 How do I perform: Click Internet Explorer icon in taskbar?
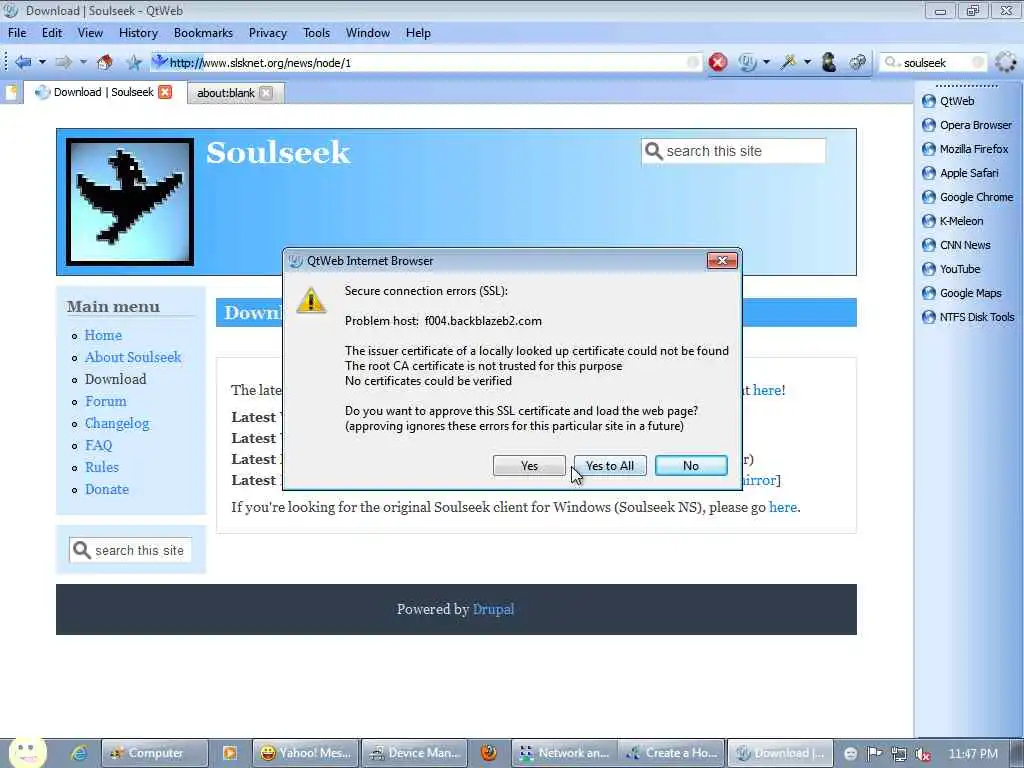point(79,753)
